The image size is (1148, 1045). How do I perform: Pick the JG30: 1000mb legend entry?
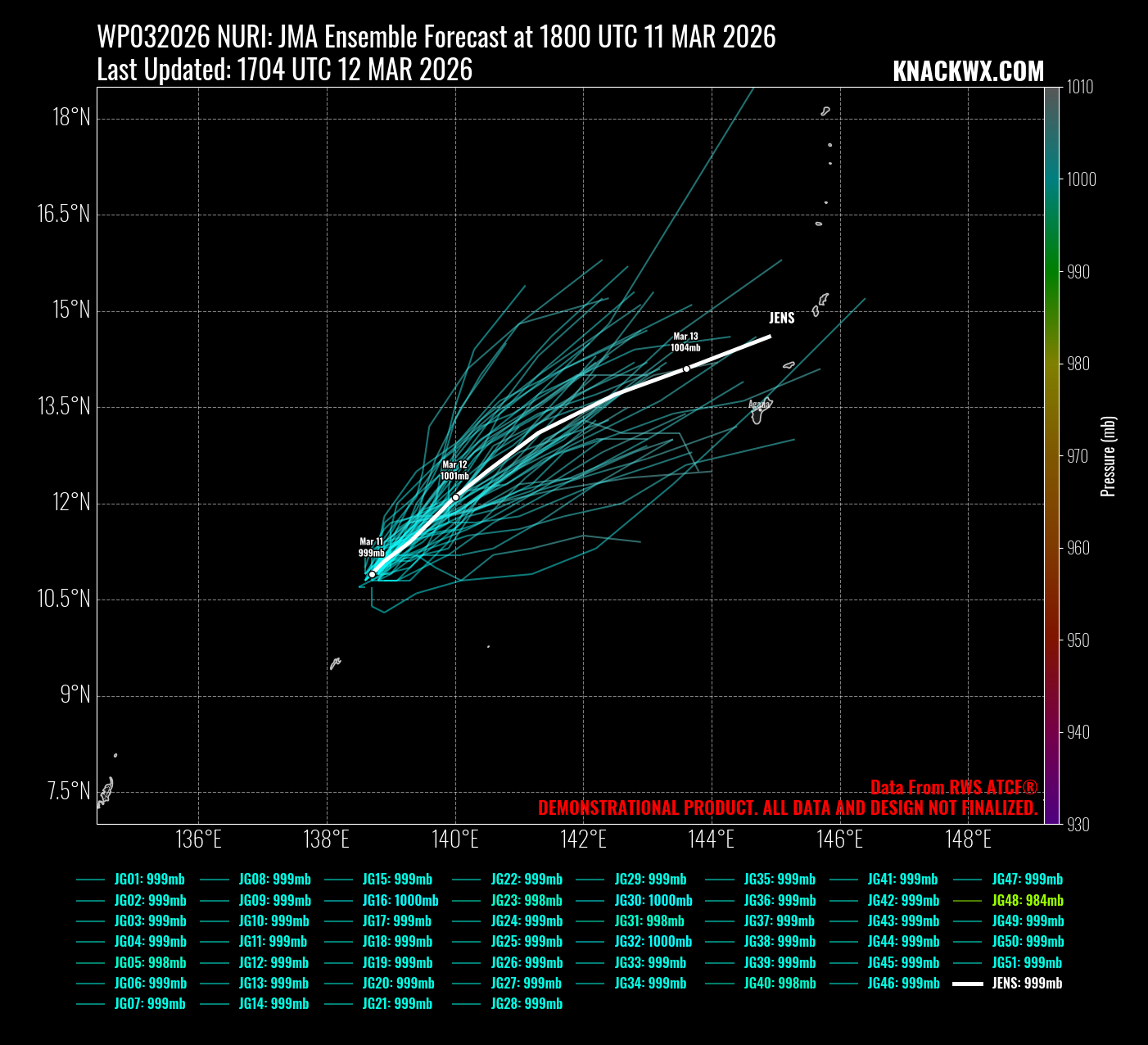pyautogui.click(x=653, y=900)
